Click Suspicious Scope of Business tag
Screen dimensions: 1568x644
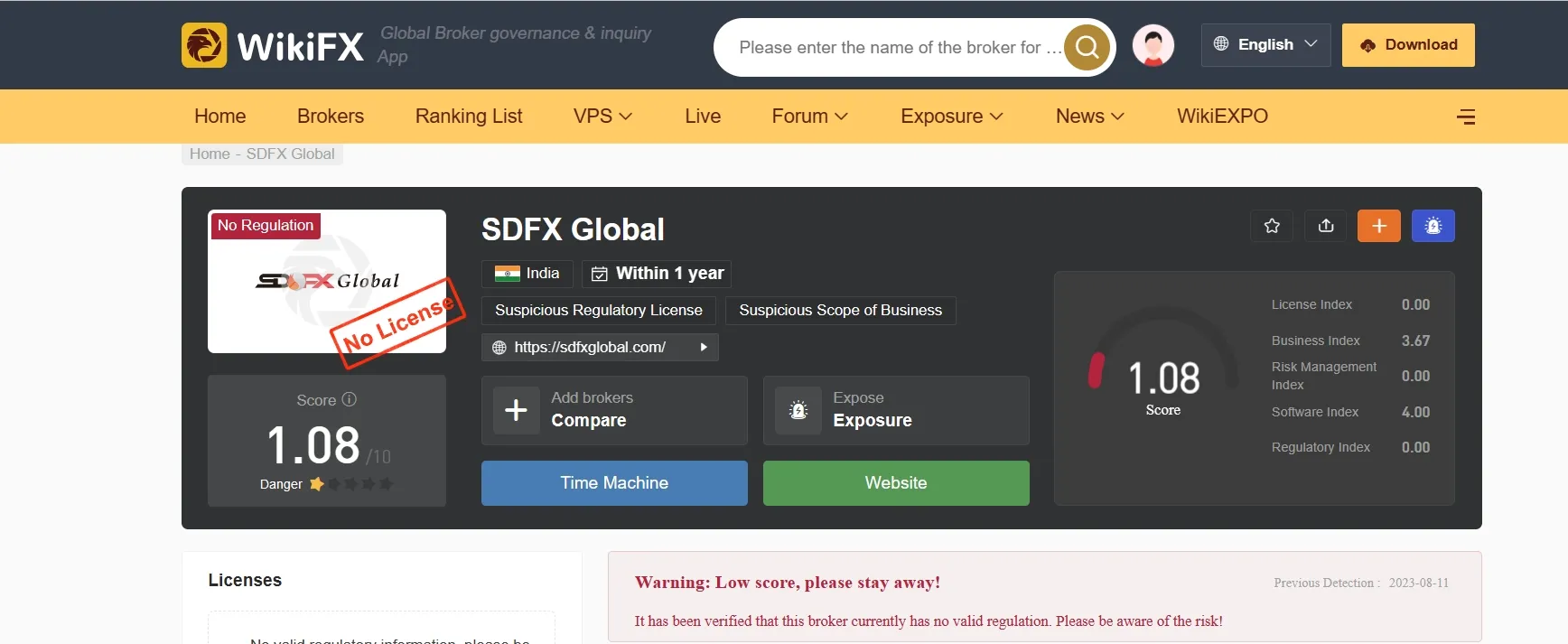(841, 311)
